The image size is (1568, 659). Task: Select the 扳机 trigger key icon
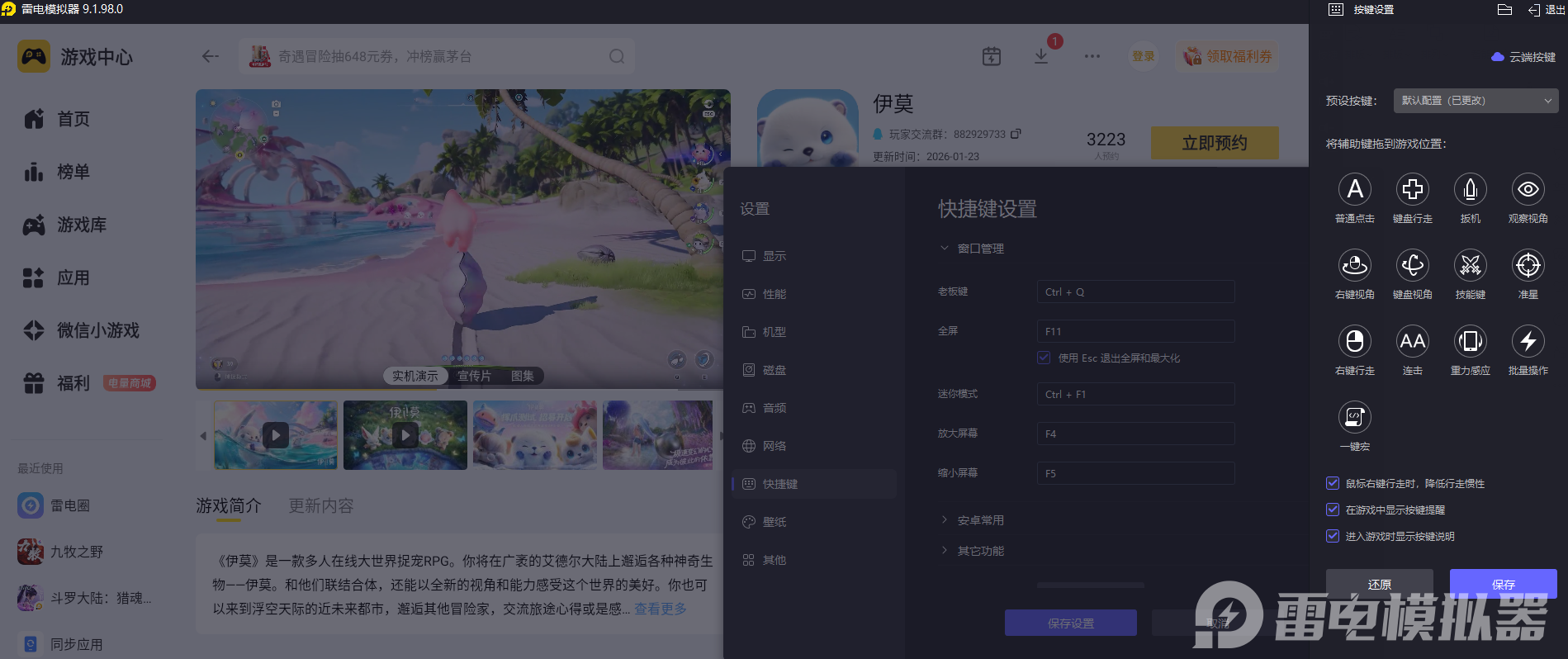coord(1470,190)
